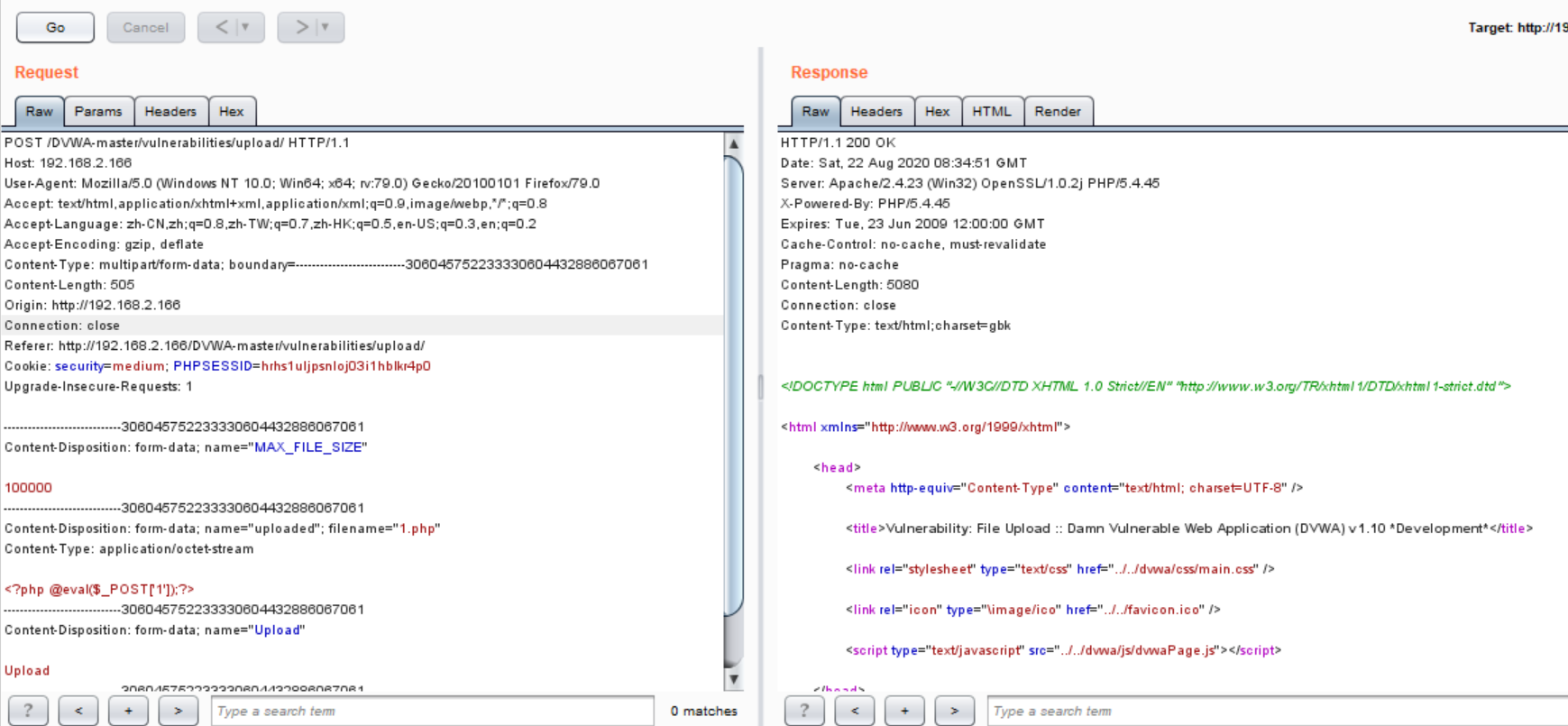1568x726 pixels.
Task: Click the Go button to send request
Action: 55,27
